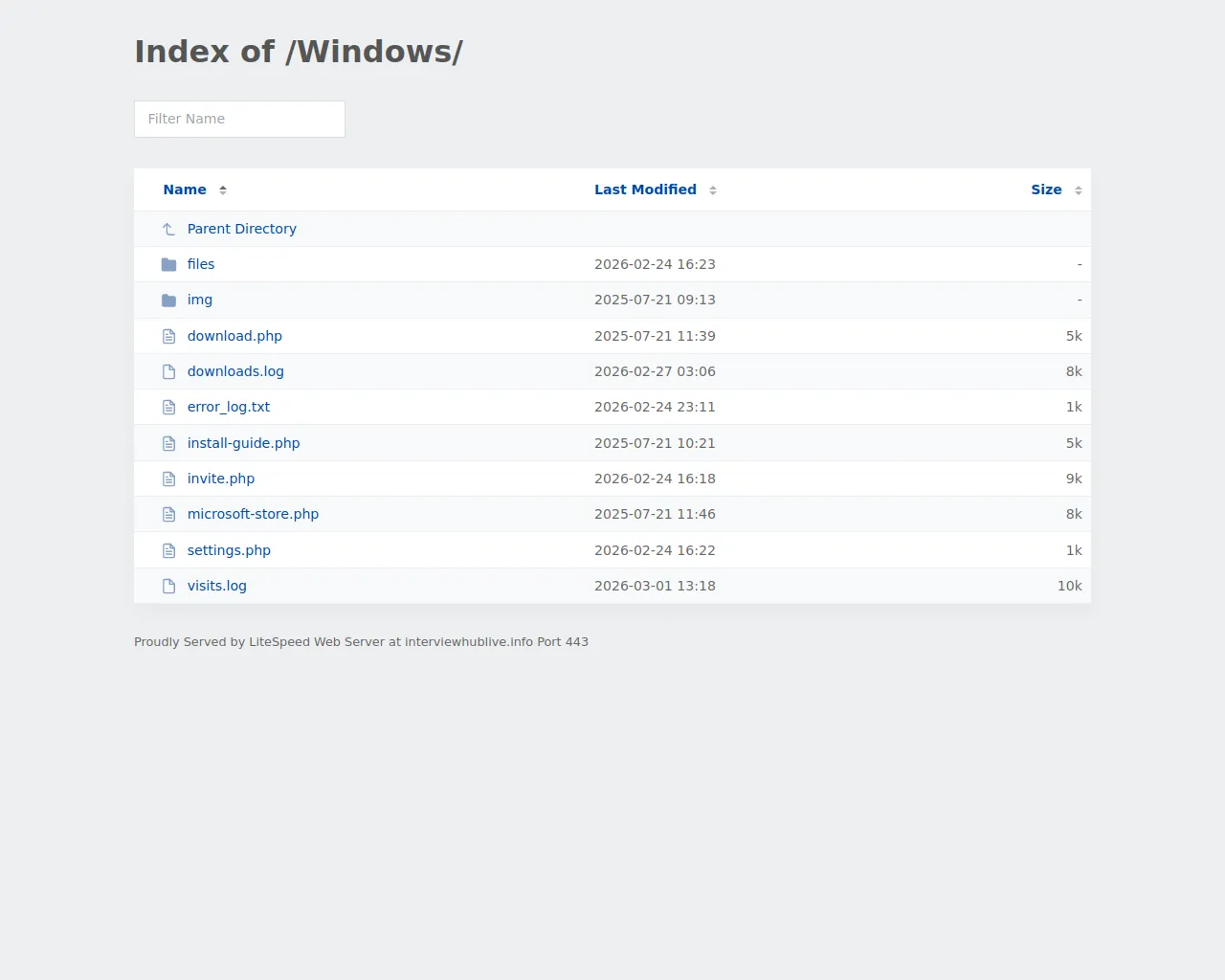Click the Parent Directory up-arrow icon
1225x980 pixels.
click(x=168, y=229)
